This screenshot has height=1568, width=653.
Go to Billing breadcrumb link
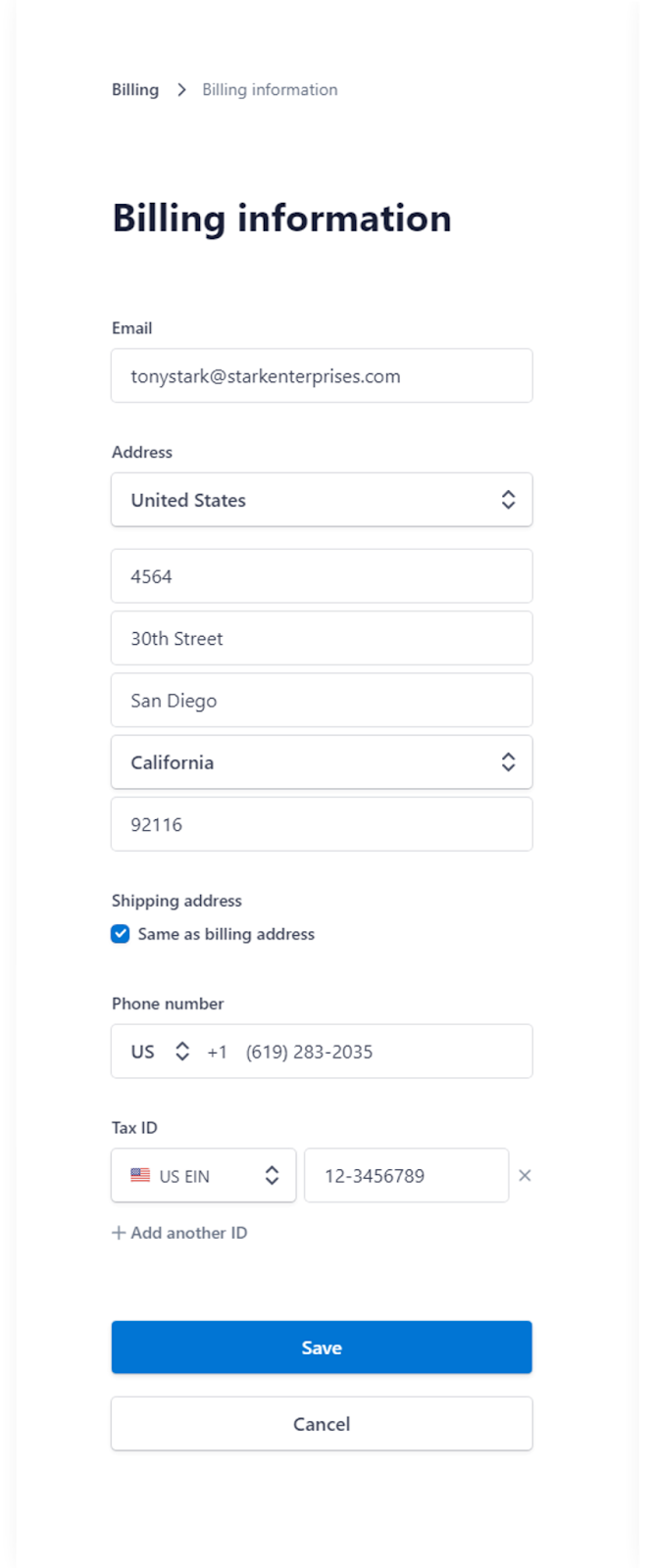pyautogui.click(x=135, y=90)
